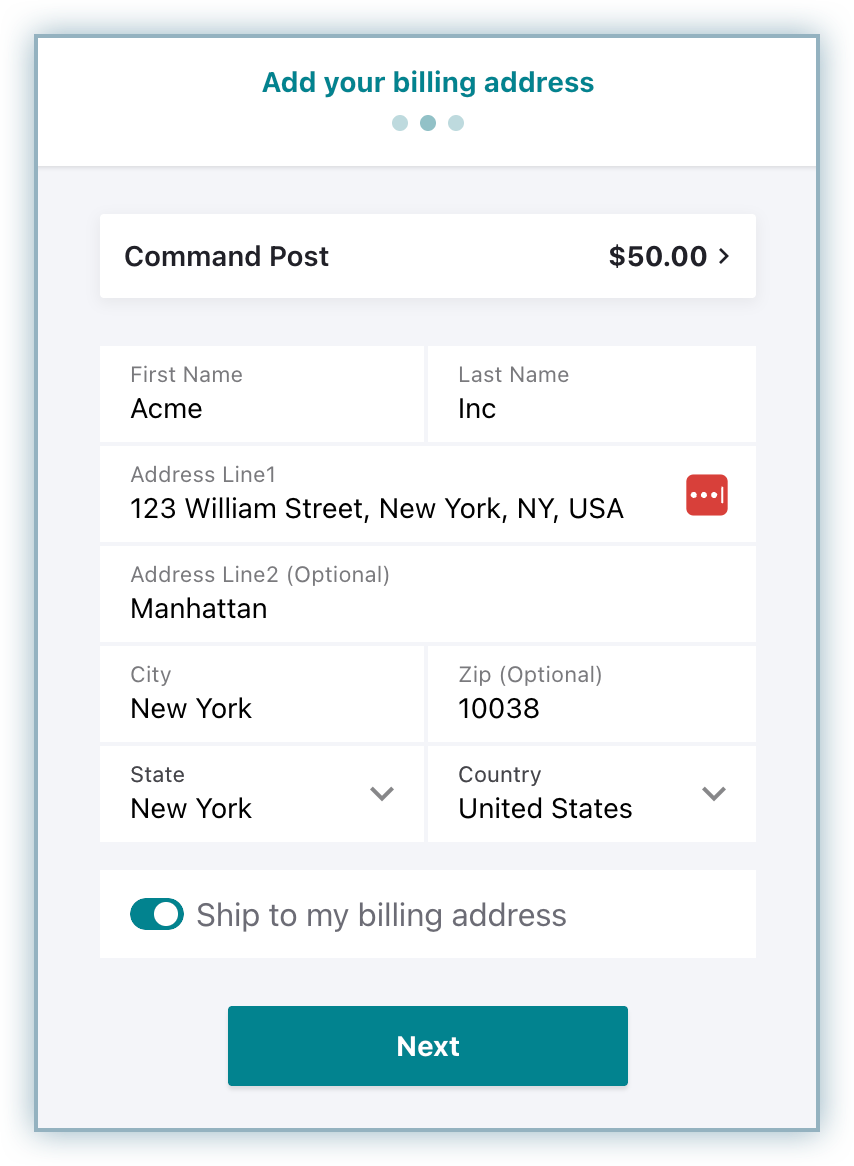The image size is (854, 1166).
Task: Go to the first step dot
Action: (400, 123)
